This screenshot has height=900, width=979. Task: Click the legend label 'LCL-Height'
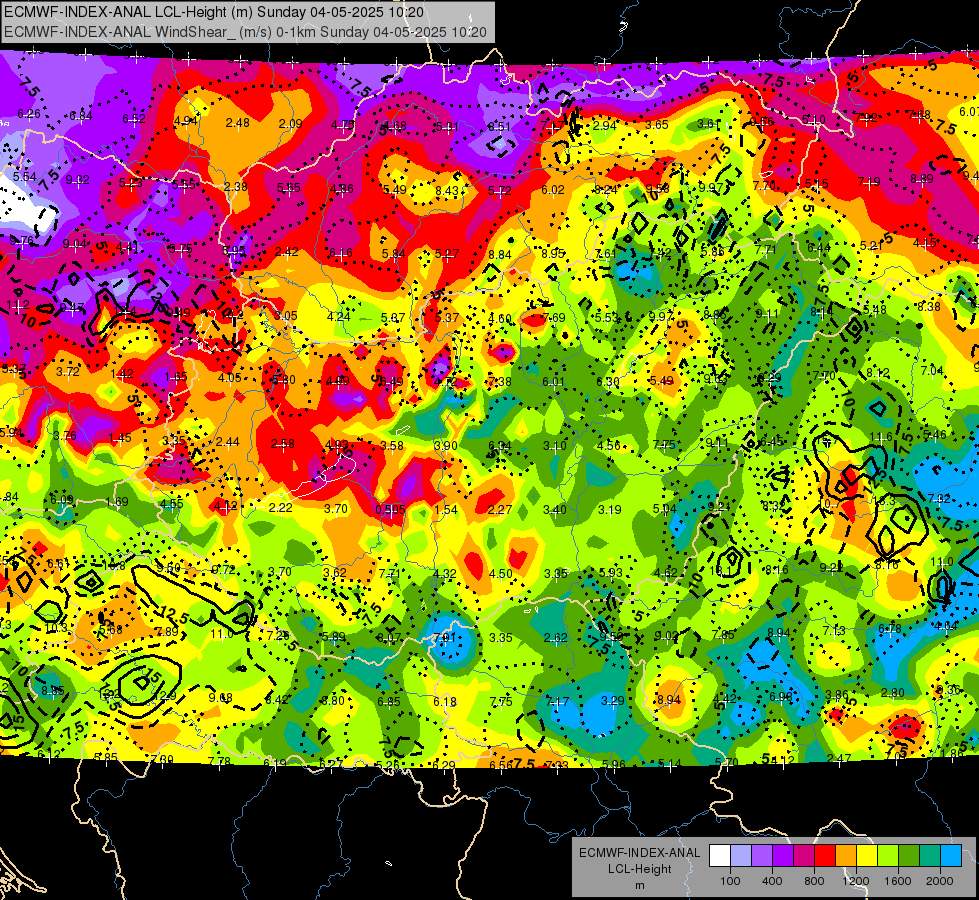click(639, 869)
